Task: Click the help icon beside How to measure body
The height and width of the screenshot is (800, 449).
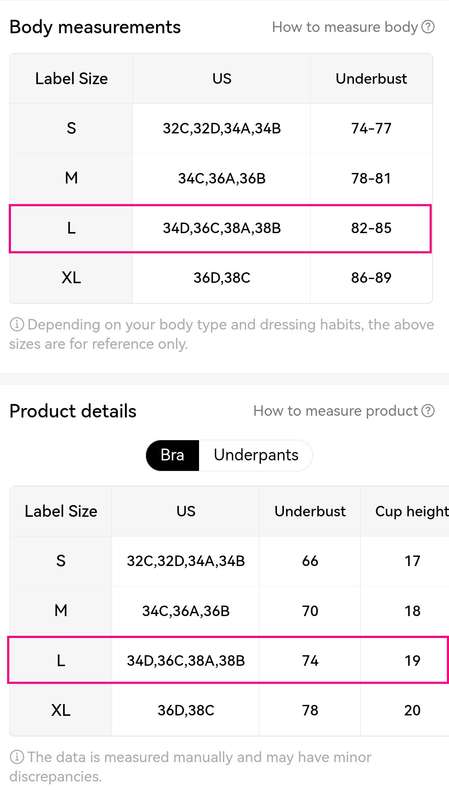Action: pyautogui.click(x=429, y=27)
